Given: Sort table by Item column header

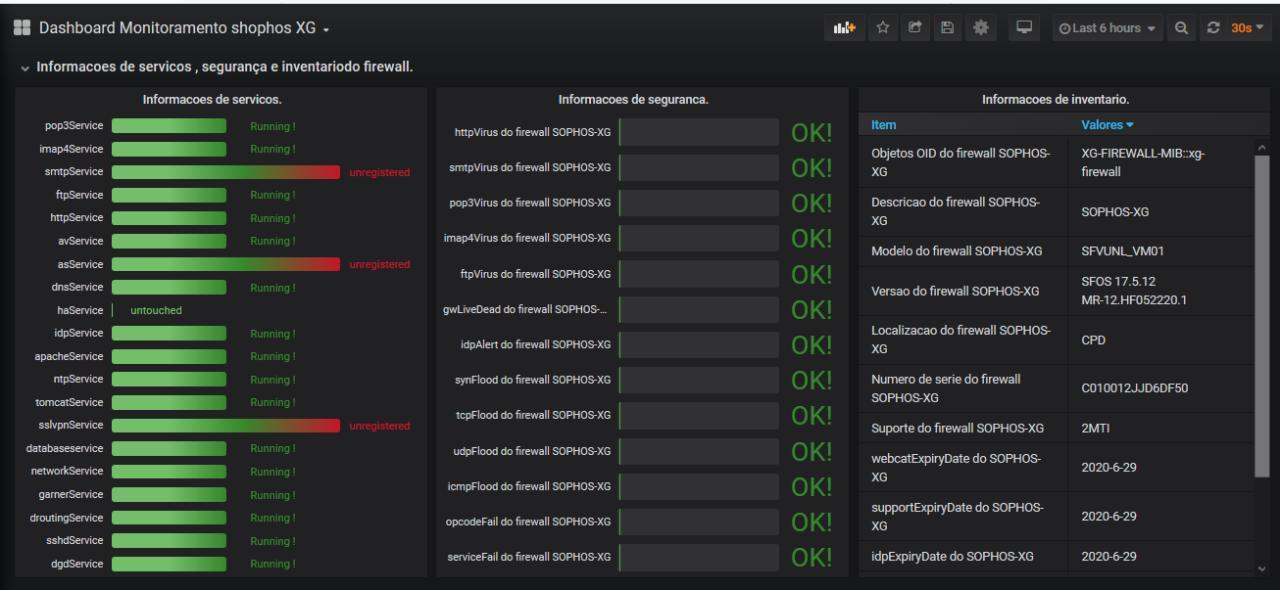Looking at the screenshot, I should click(884, 125).
